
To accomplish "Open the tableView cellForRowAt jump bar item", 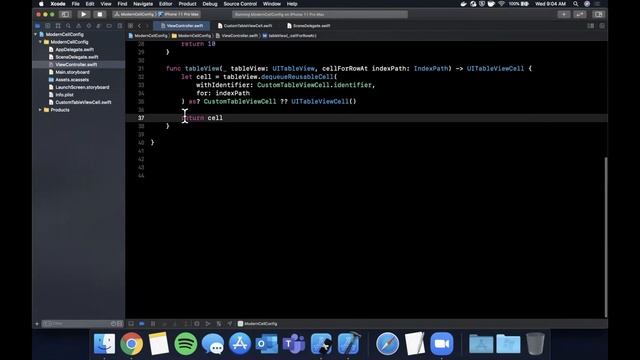I will (x=289, y=36).
